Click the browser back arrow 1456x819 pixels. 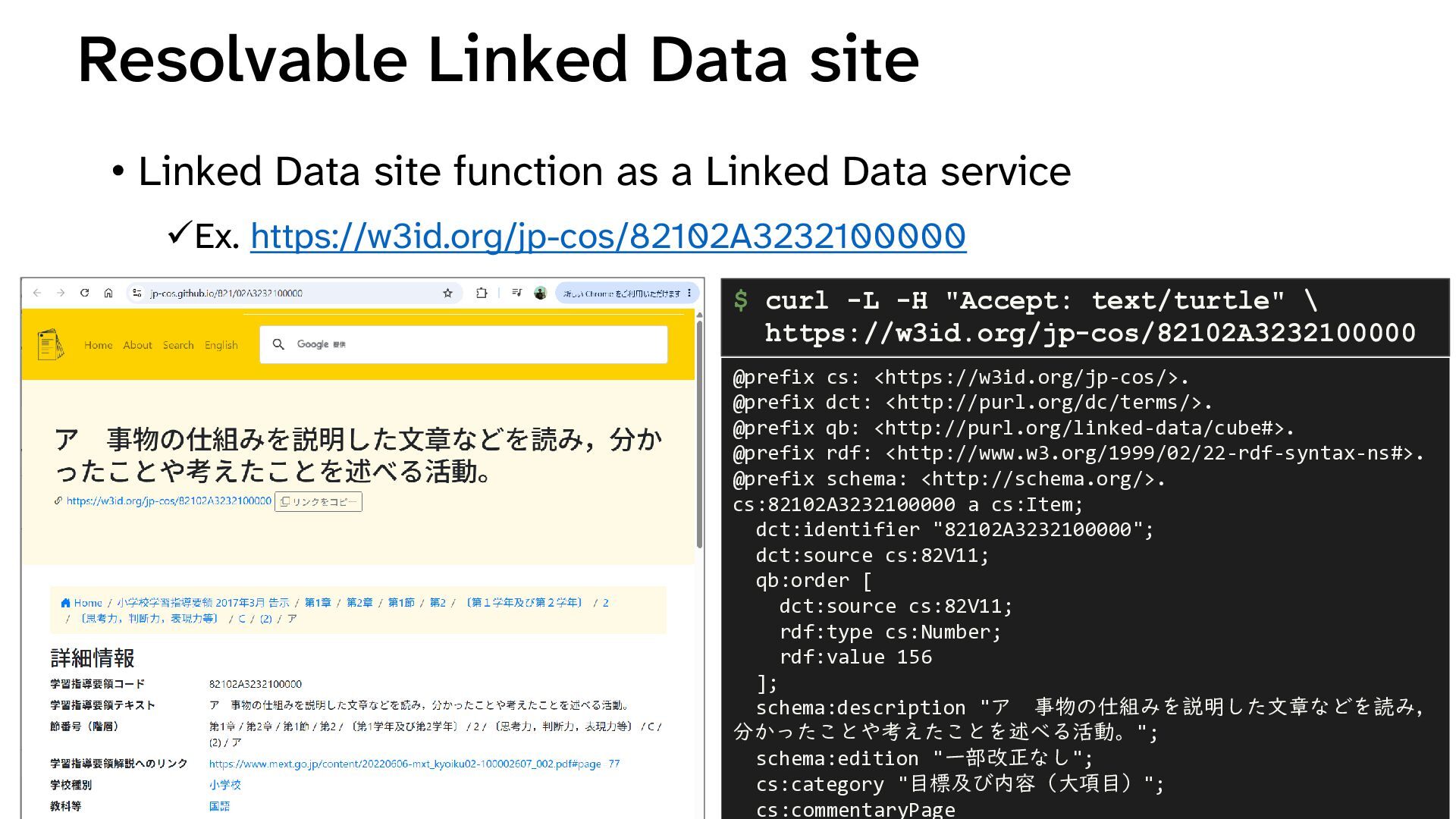tap(37, 293)
